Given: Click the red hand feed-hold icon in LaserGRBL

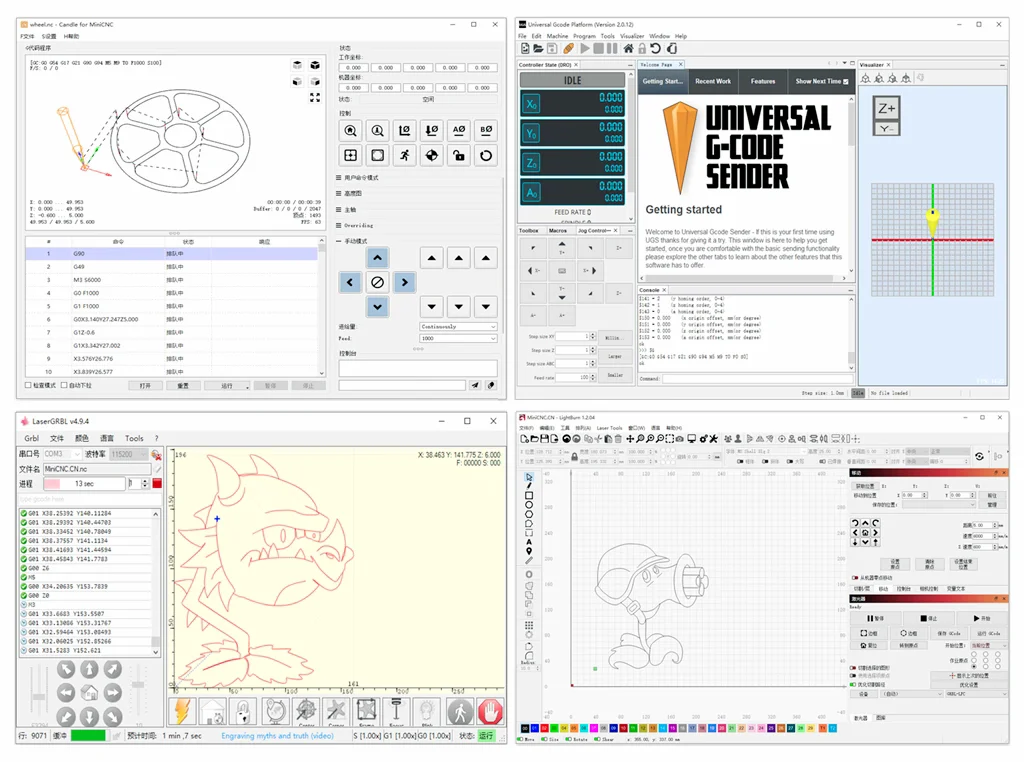Looking at the screenshot, I should tap(490, 711).
